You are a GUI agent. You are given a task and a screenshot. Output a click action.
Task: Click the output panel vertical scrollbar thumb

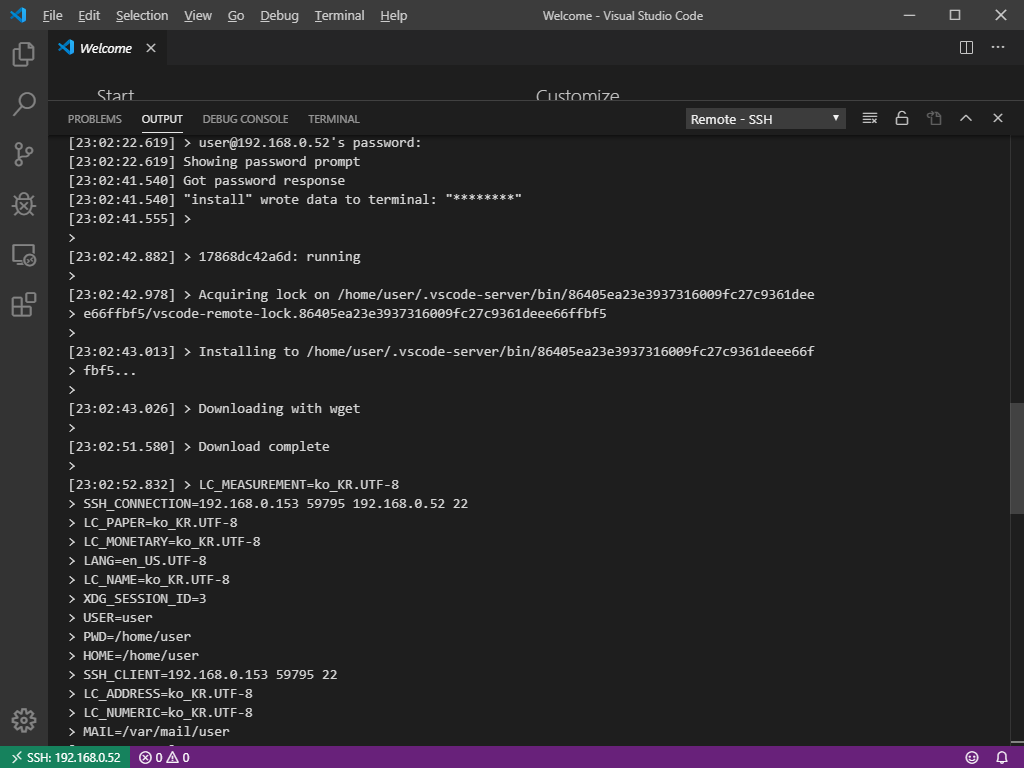(1017, 458)
